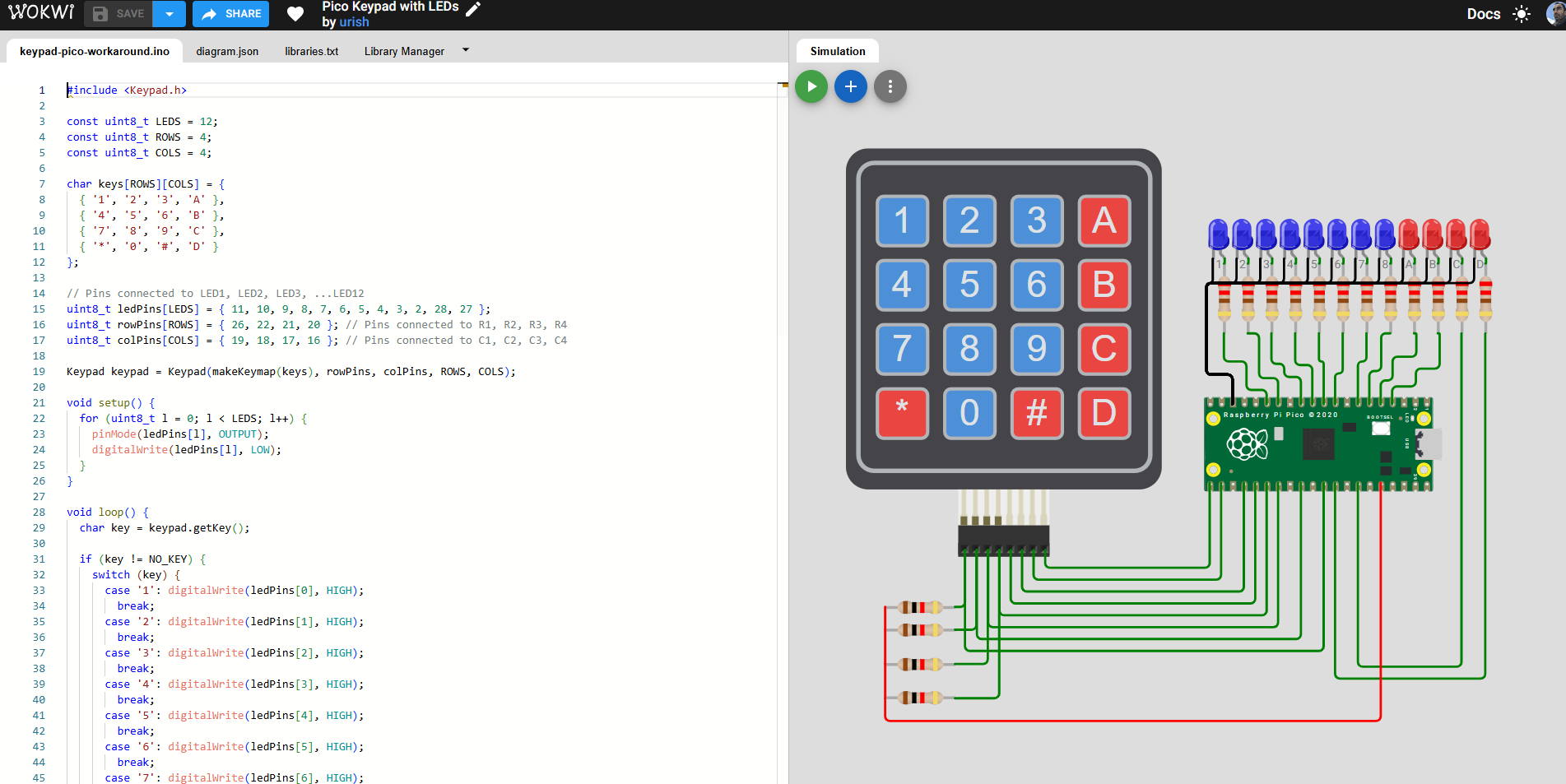
Task: Open the Library Manager tab
Action: [x=404, y=51]
